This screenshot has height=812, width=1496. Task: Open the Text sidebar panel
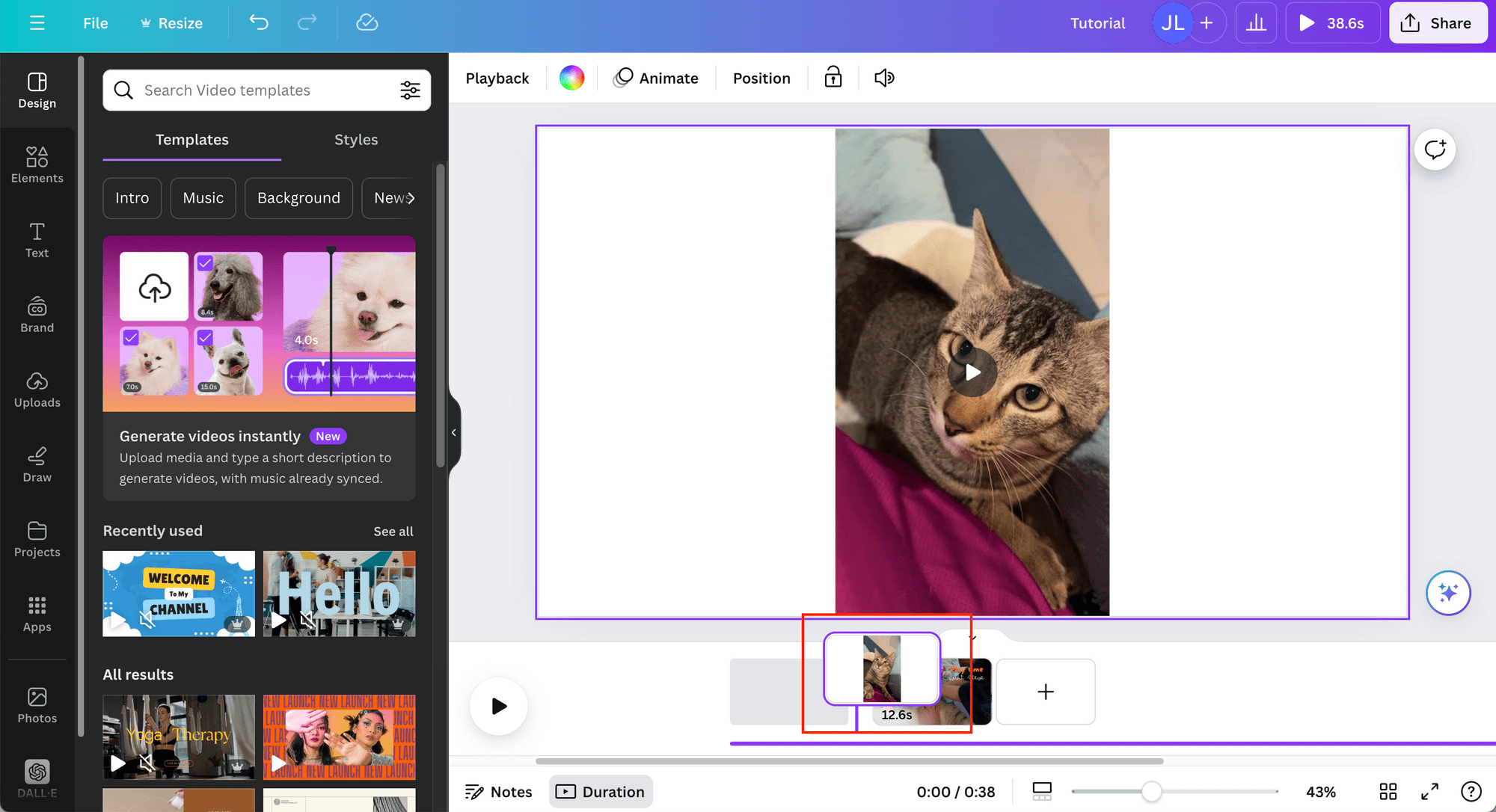(37, 240)
